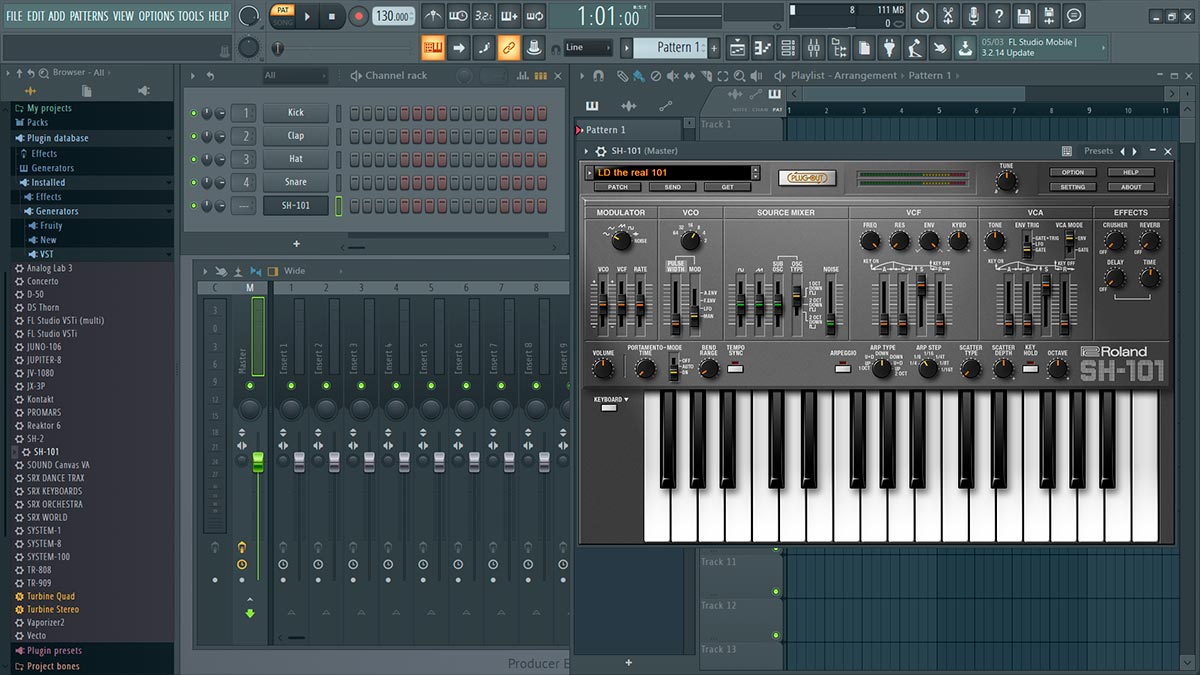Open the Playlist view icon

737,47
